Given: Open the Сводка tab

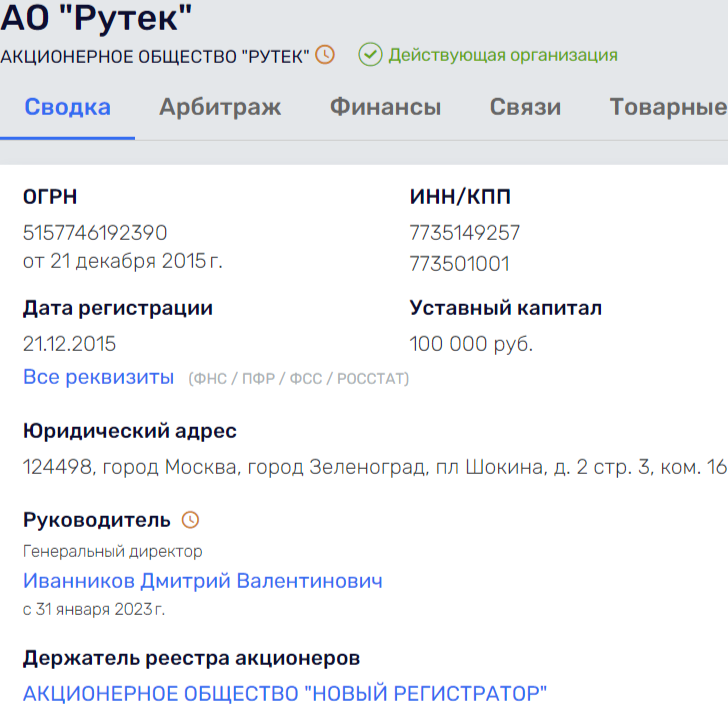Looking at the screenshot, I should tap(67, 107).
